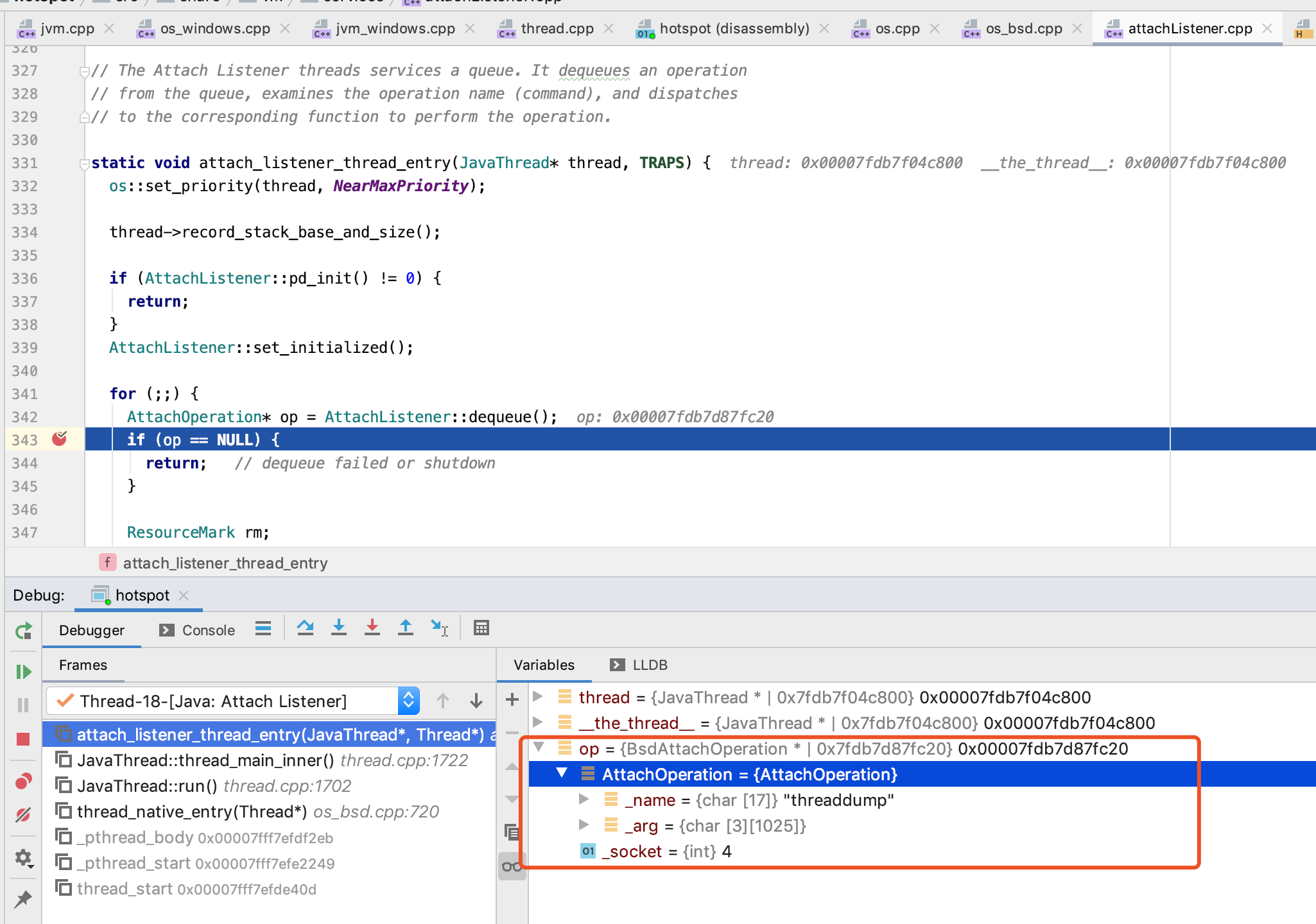Toggle the breakpoint on line 343
The image size is (1316, 924).
point(60,440)
